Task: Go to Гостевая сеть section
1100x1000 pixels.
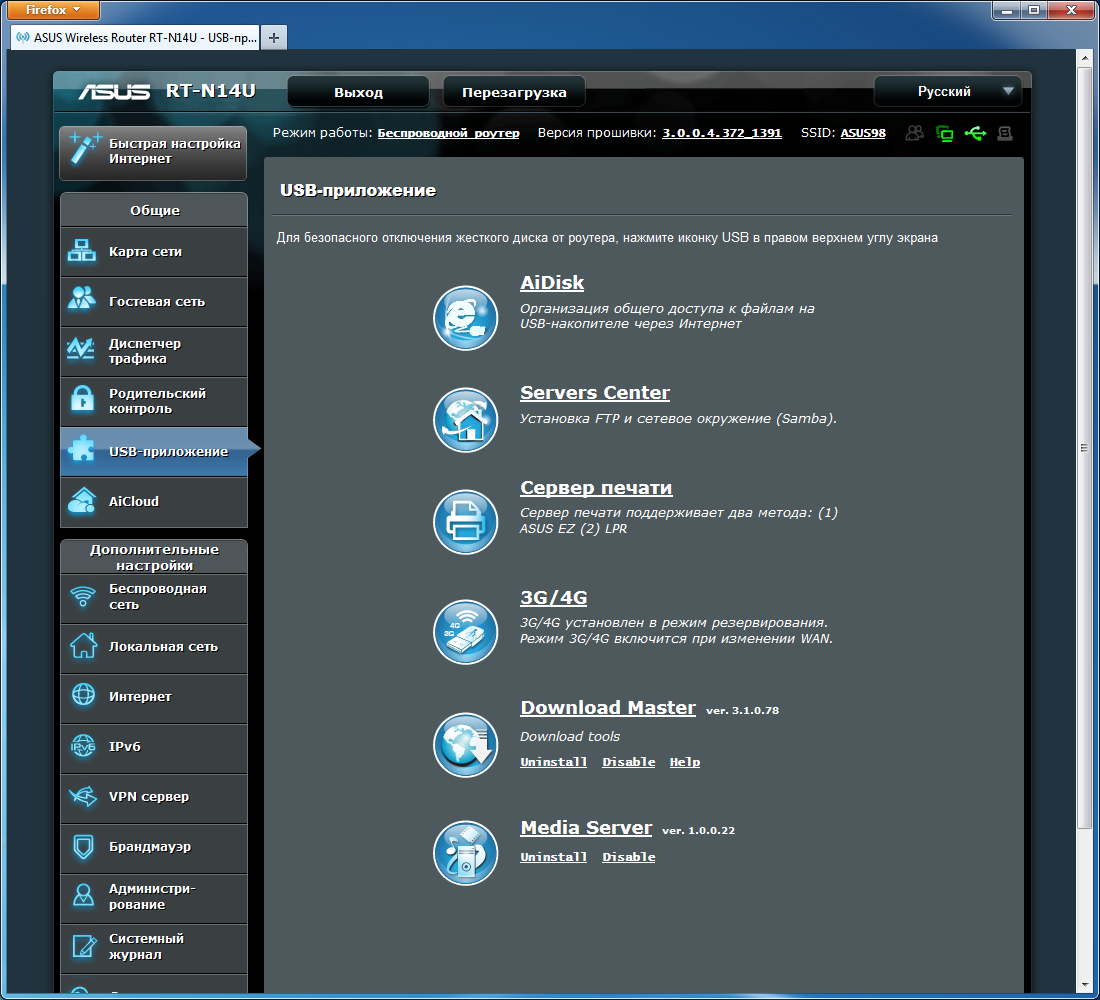Action: tap(154, 302)
